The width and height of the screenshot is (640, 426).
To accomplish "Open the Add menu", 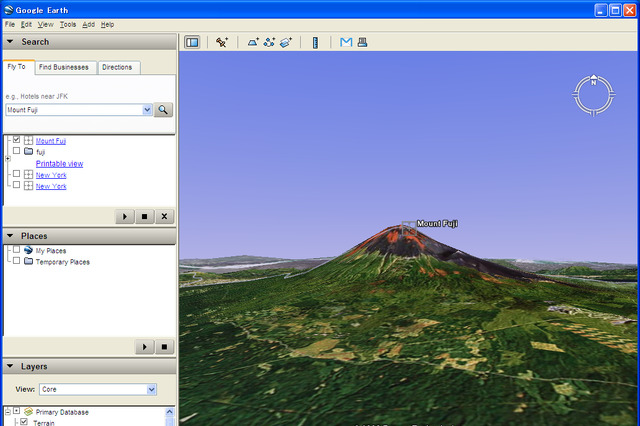I will (x=88, y=24).
